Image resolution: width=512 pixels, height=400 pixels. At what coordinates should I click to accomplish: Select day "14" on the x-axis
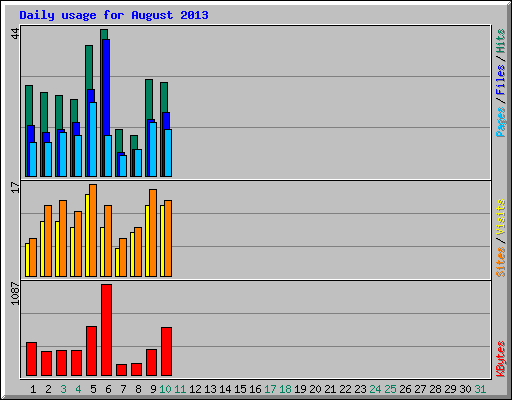pyautogui.click(x=225, y=389)
